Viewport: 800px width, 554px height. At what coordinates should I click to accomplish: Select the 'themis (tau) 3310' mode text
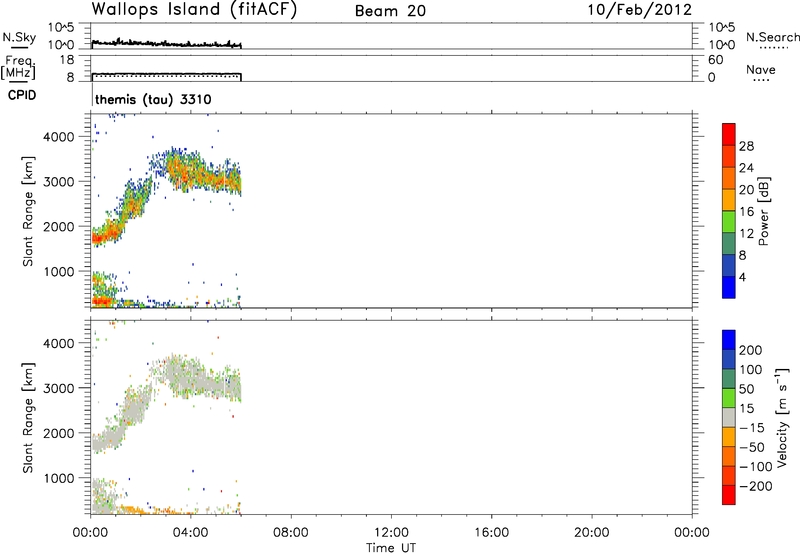click(153, 99)
